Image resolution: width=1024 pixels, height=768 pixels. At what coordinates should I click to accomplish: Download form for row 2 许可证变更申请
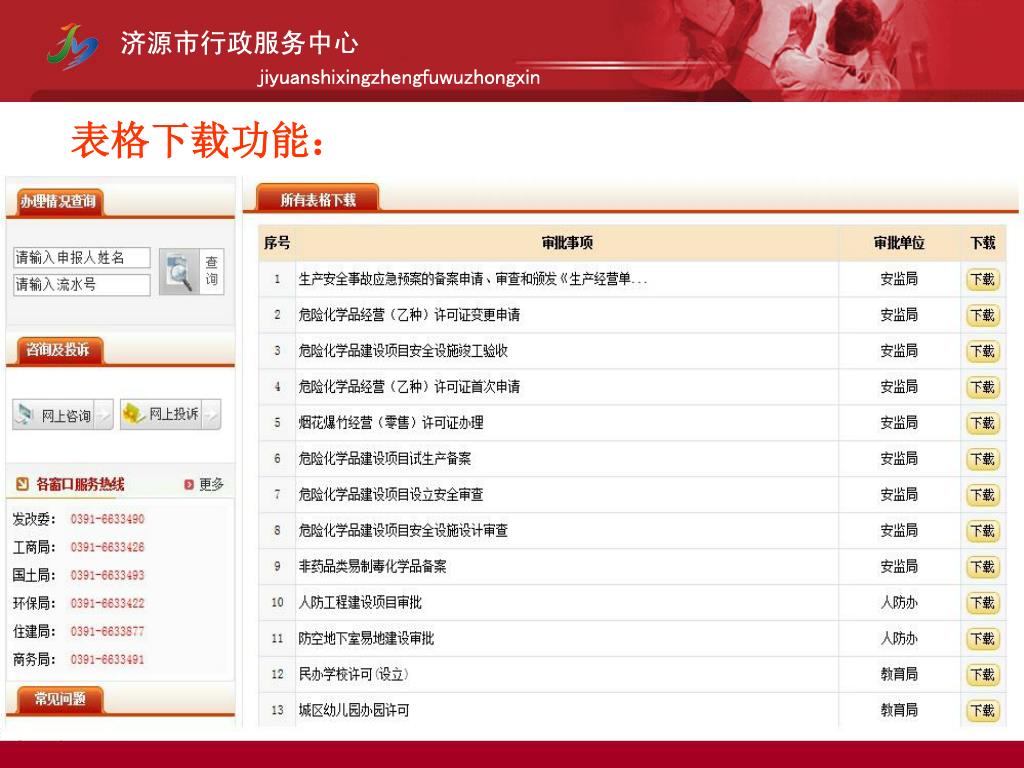click(982, 315)
